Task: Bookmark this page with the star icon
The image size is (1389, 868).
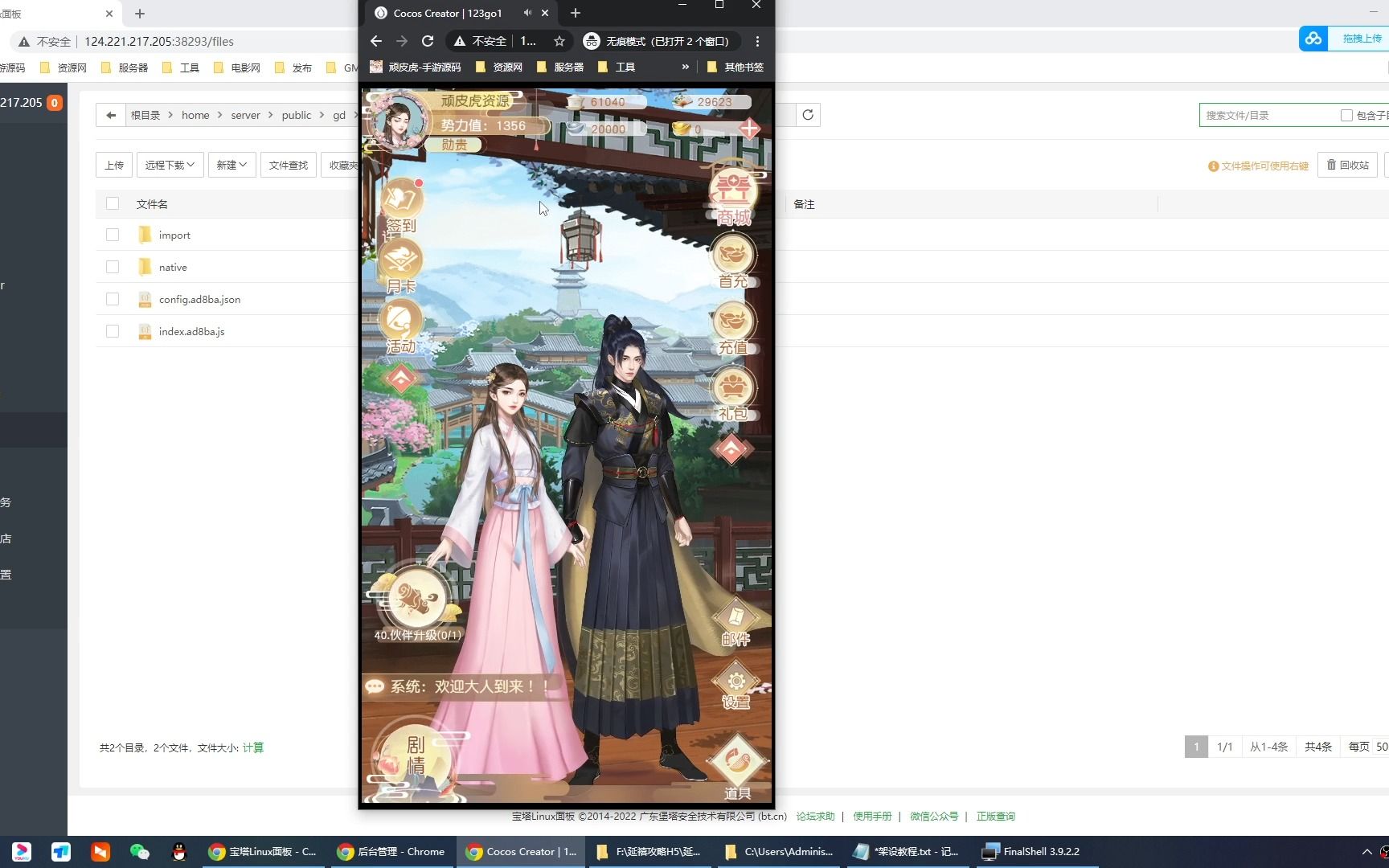Action: (x=559, y=41)
